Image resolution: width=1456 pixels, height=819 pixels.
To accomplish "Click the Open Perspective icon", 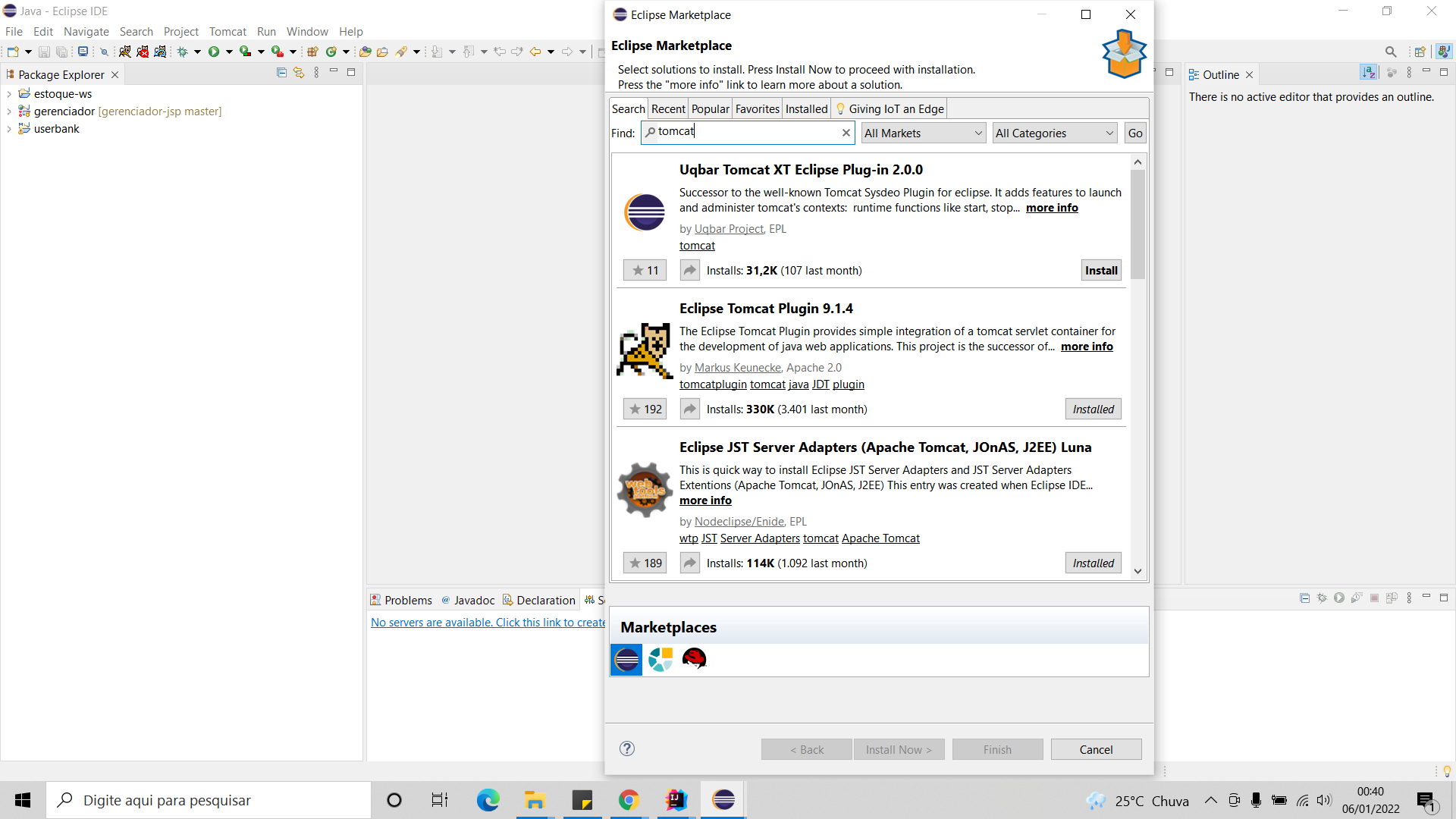I will coord(1420,52).
